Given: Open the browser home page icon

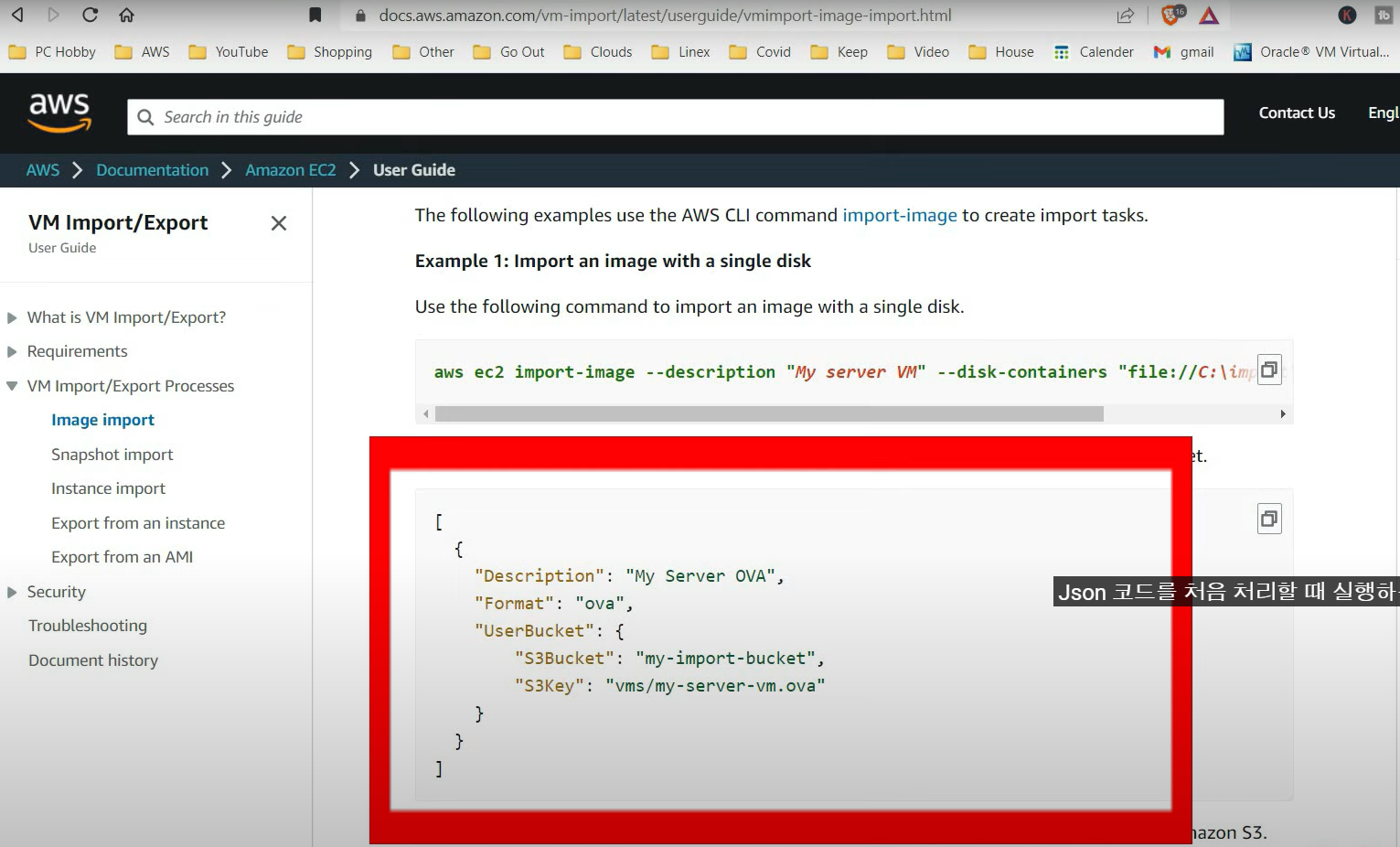Looking at the screenshot, I should [x=126, y=15].
